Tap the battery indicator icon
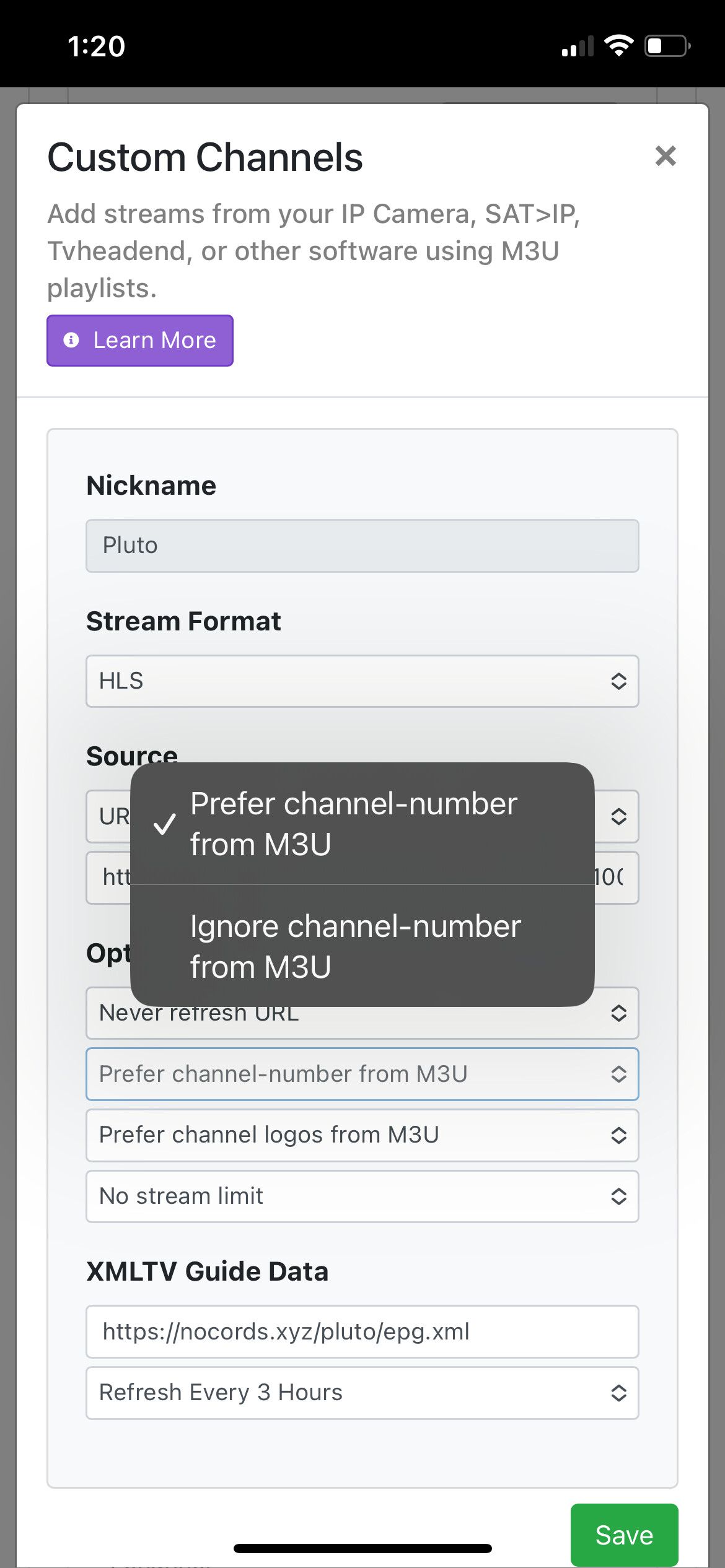This screenshot has width=725, height=1568. tap(667, 46)
